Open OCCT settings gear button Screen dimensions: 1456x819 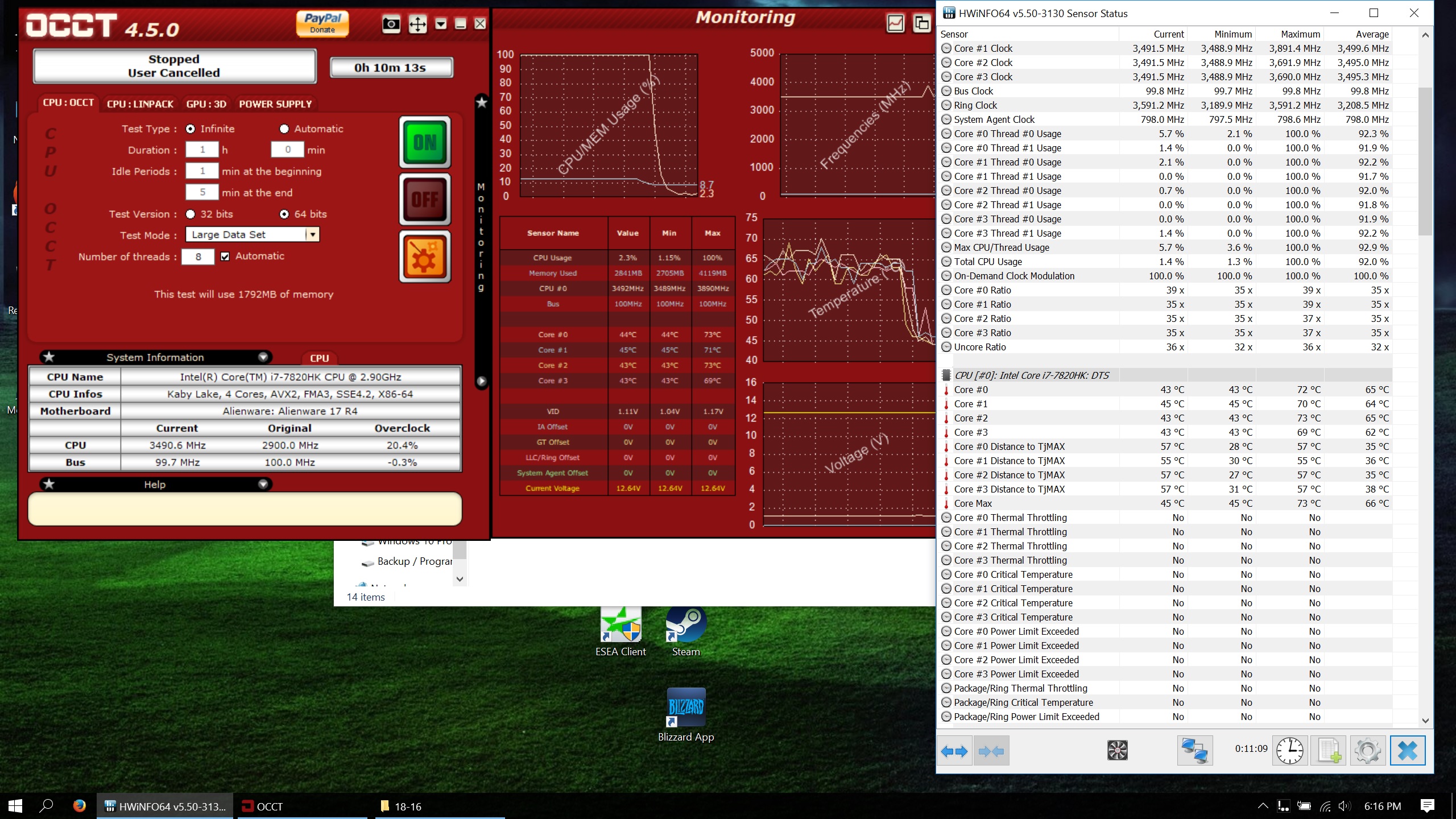point(425,256)
